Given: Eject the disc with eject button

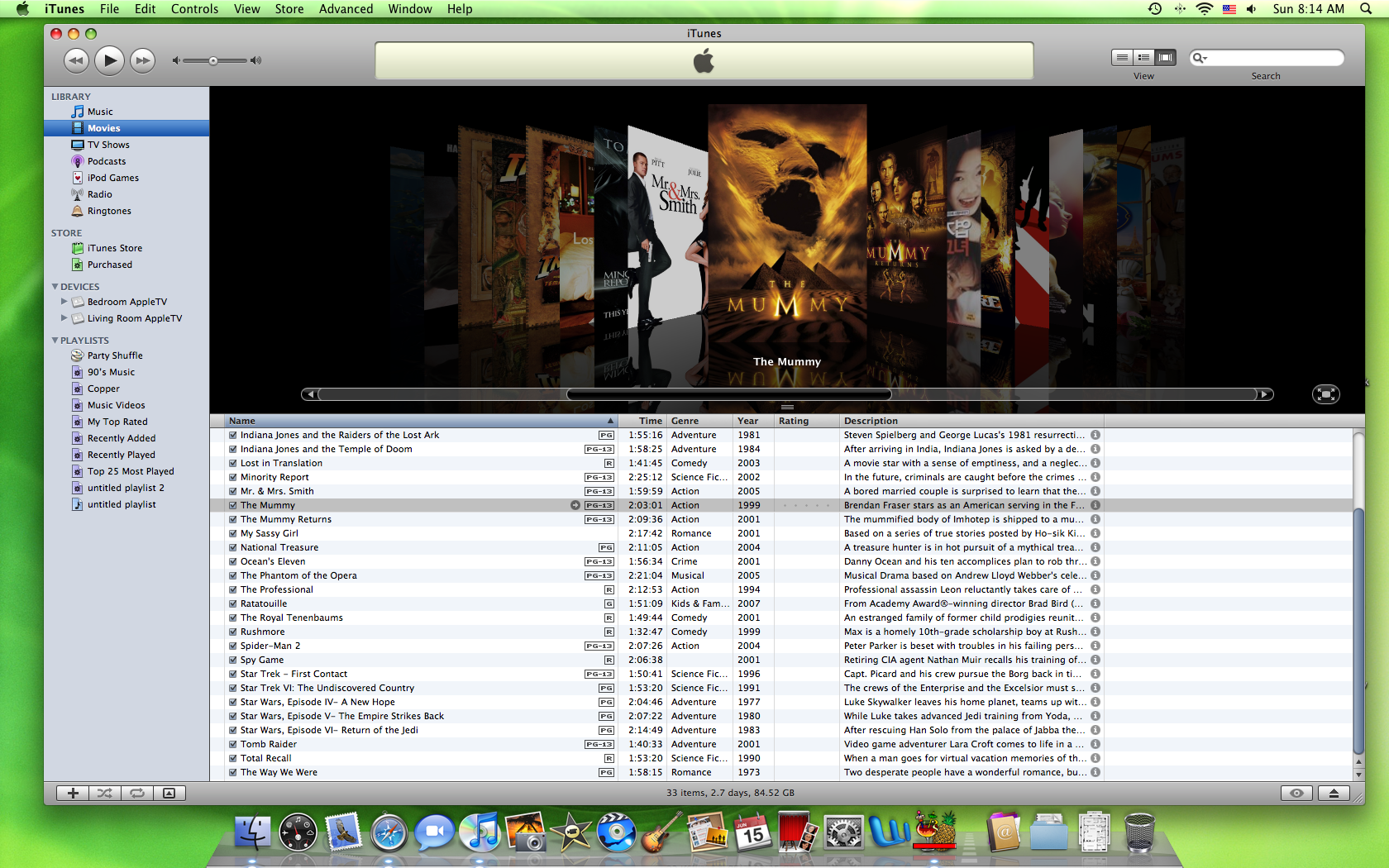Looking at the screenshot, I should pos(1334,793).
